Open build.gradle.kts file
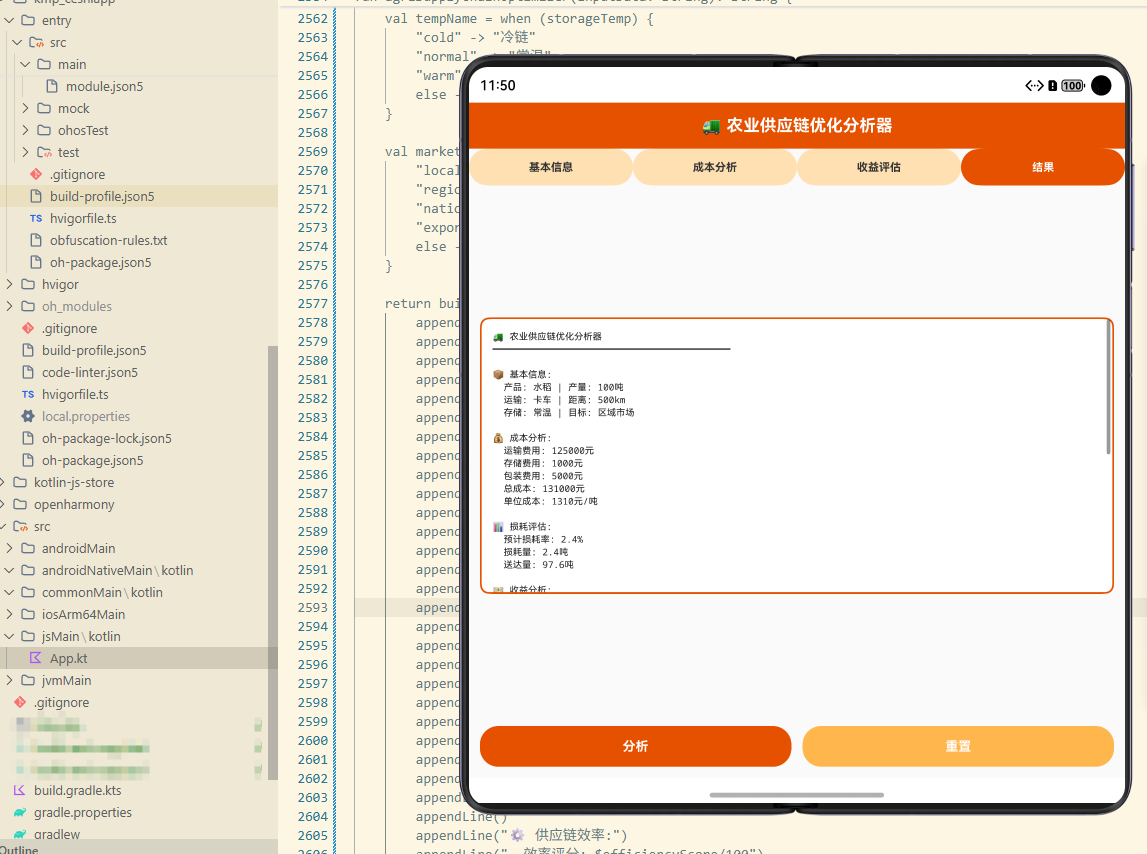The image size is (1147, 854). [78, 790]
